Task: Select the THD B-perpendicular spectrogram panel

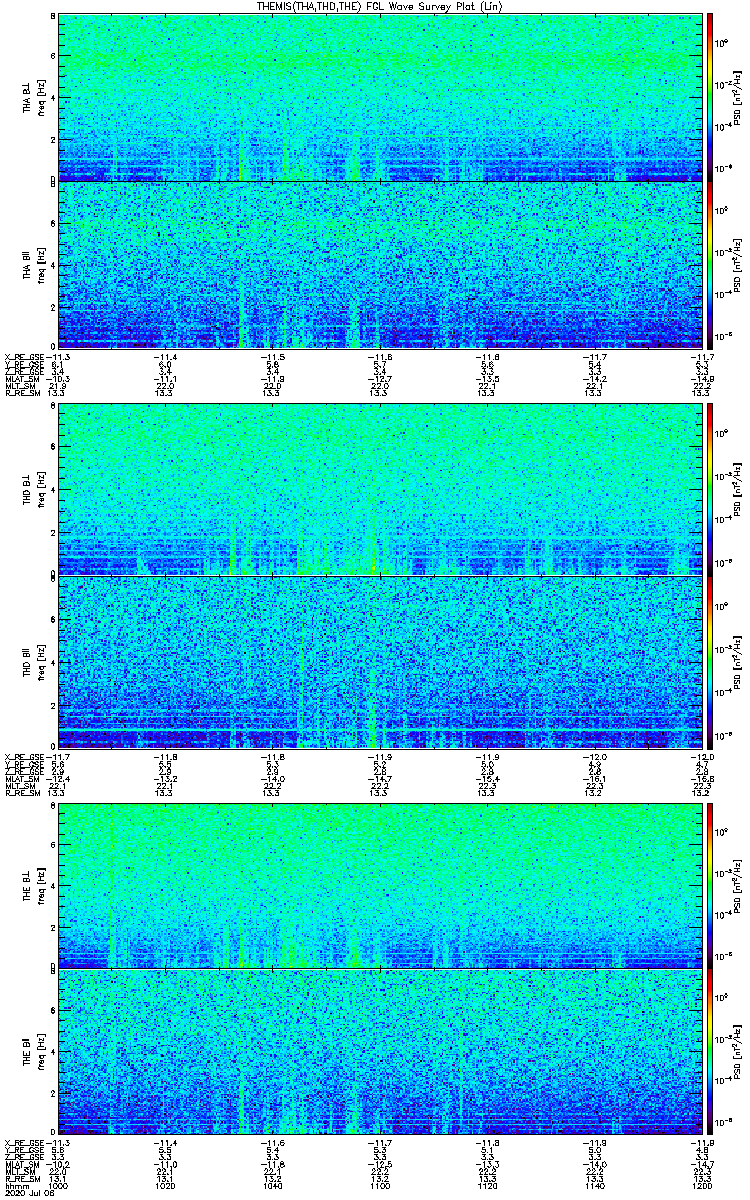Action: (x=380, y=489)
